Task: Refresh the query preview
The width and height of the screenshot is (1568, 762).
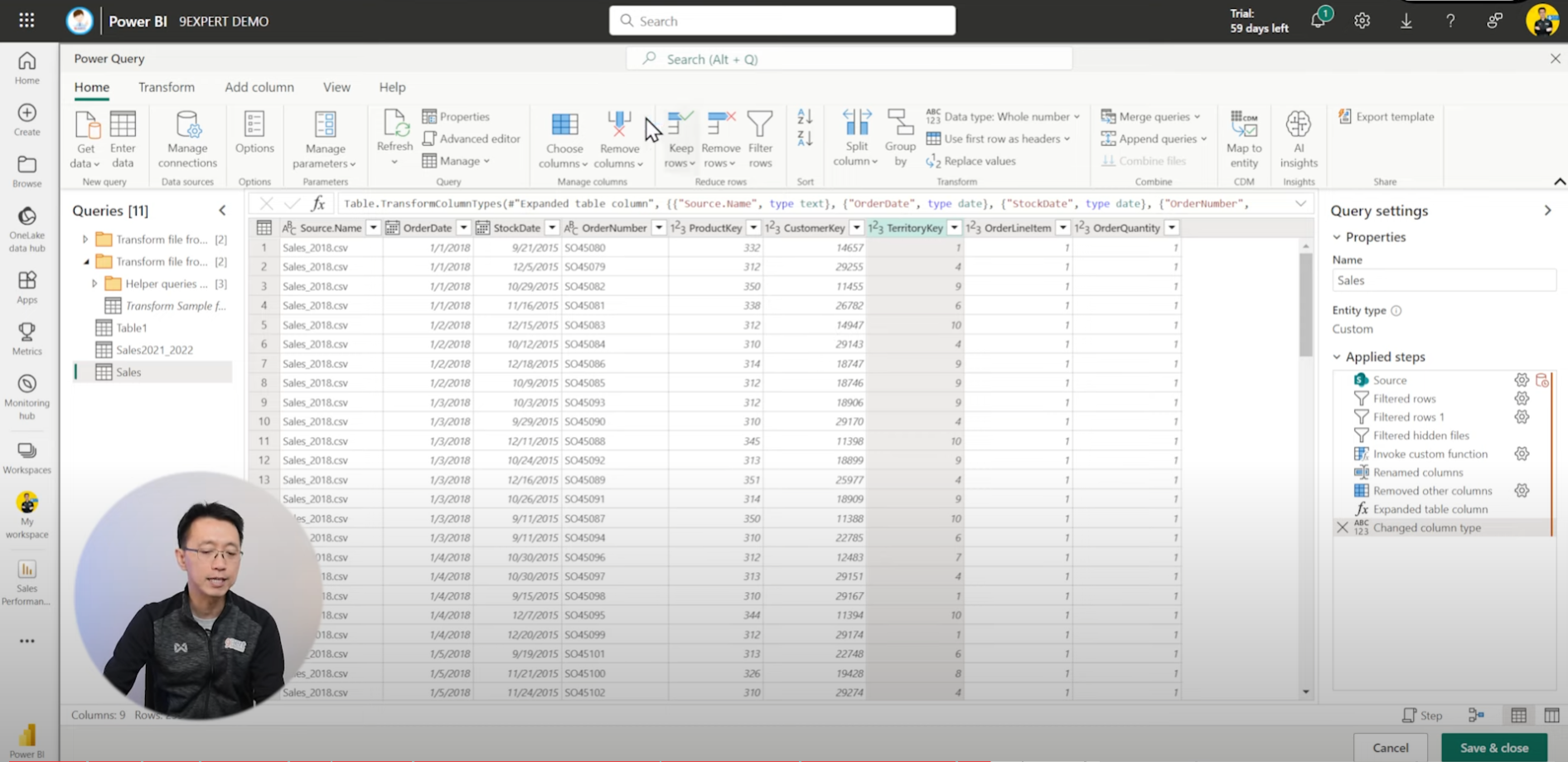Action: point(394,137)
